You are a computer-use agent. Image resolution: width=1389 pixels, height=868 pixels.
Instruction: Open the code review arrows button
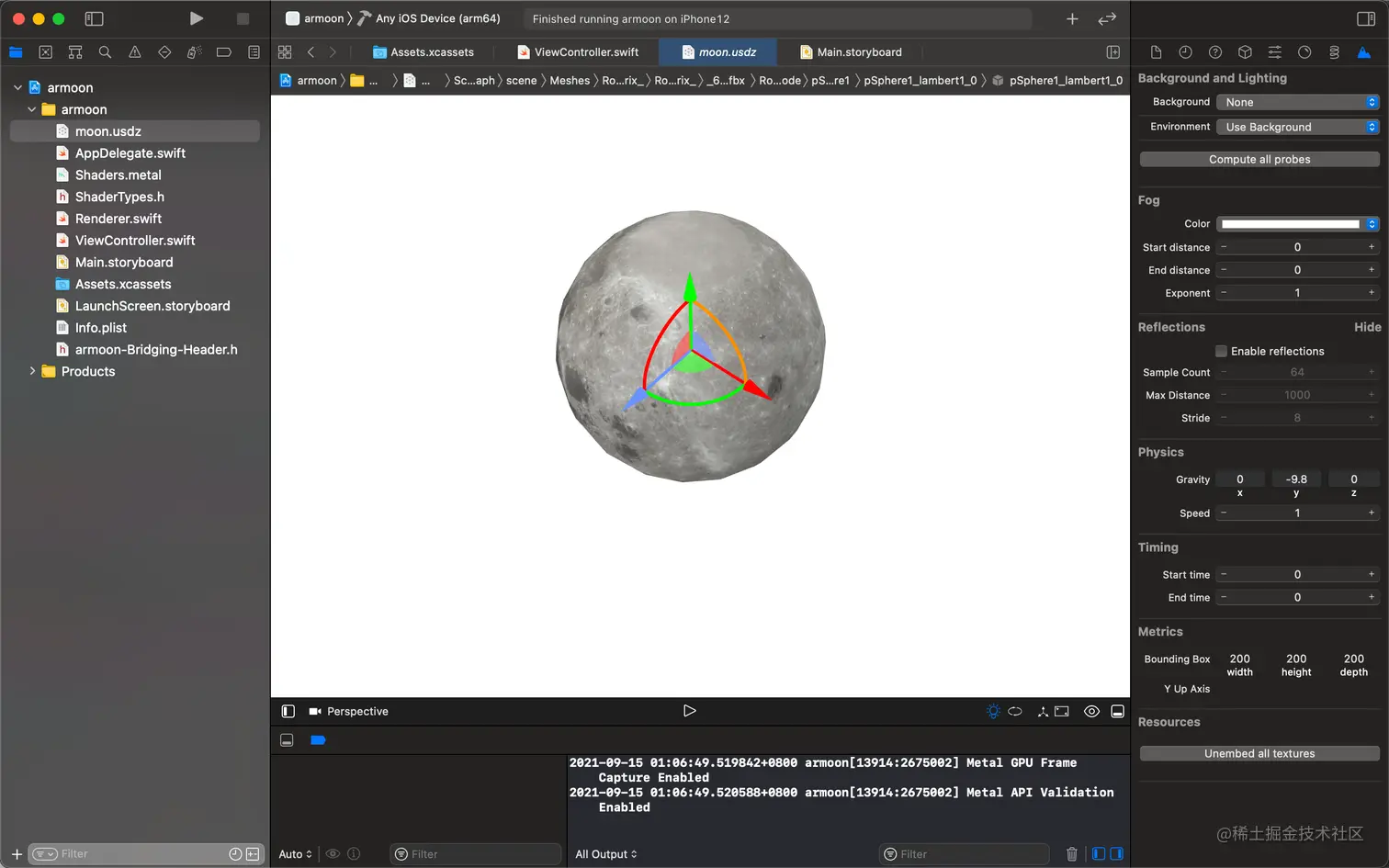click(1107, 18)
